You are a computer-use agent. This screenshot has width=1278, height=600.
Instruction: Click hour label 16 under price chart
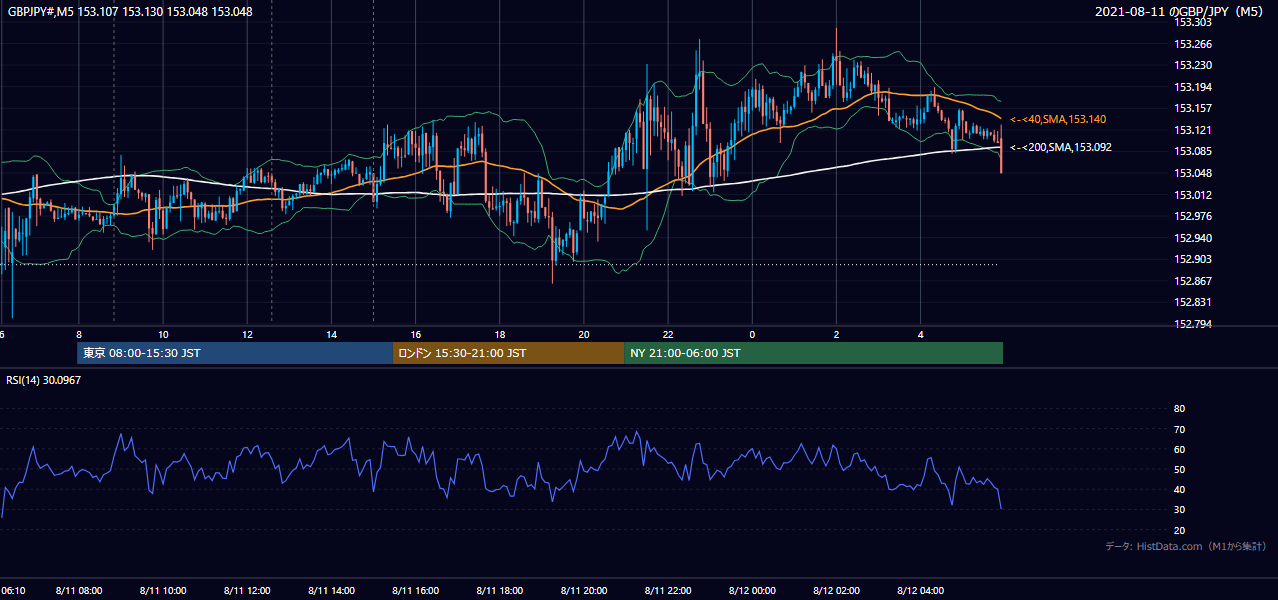point(415,335)
